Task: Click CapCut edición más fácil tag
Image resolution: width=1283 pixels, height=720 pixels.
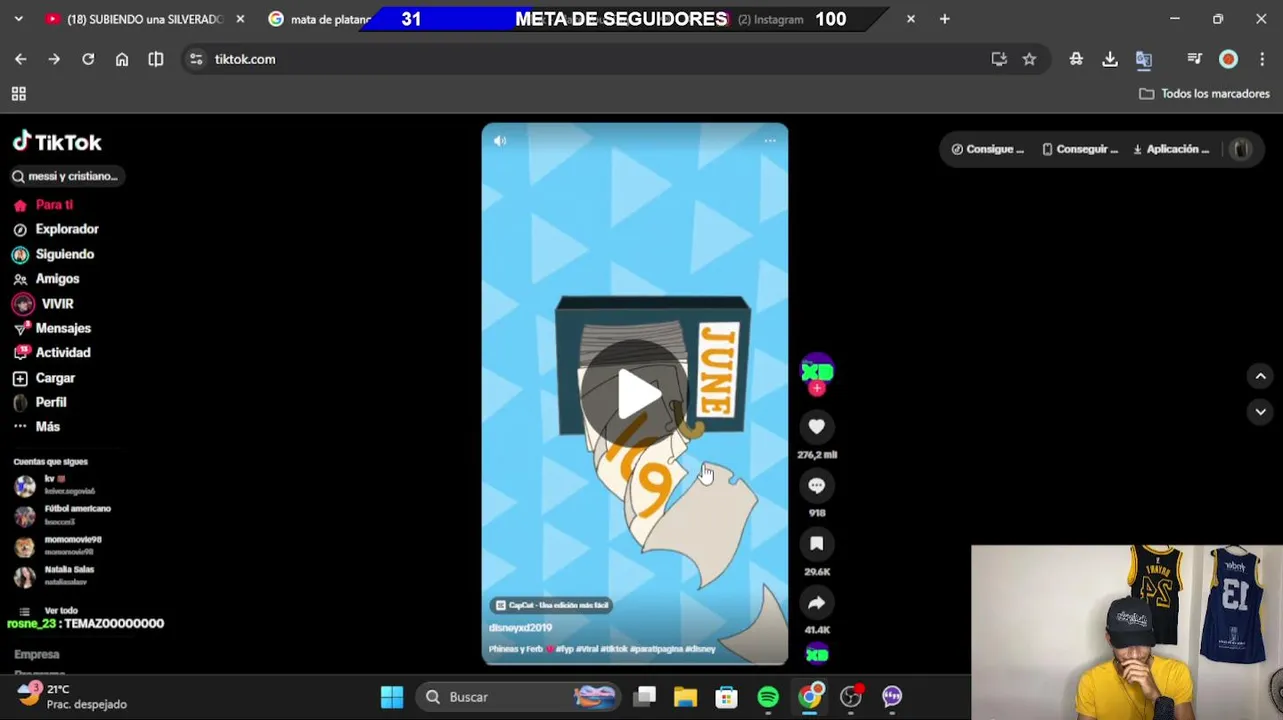Action: coord(552,605)
